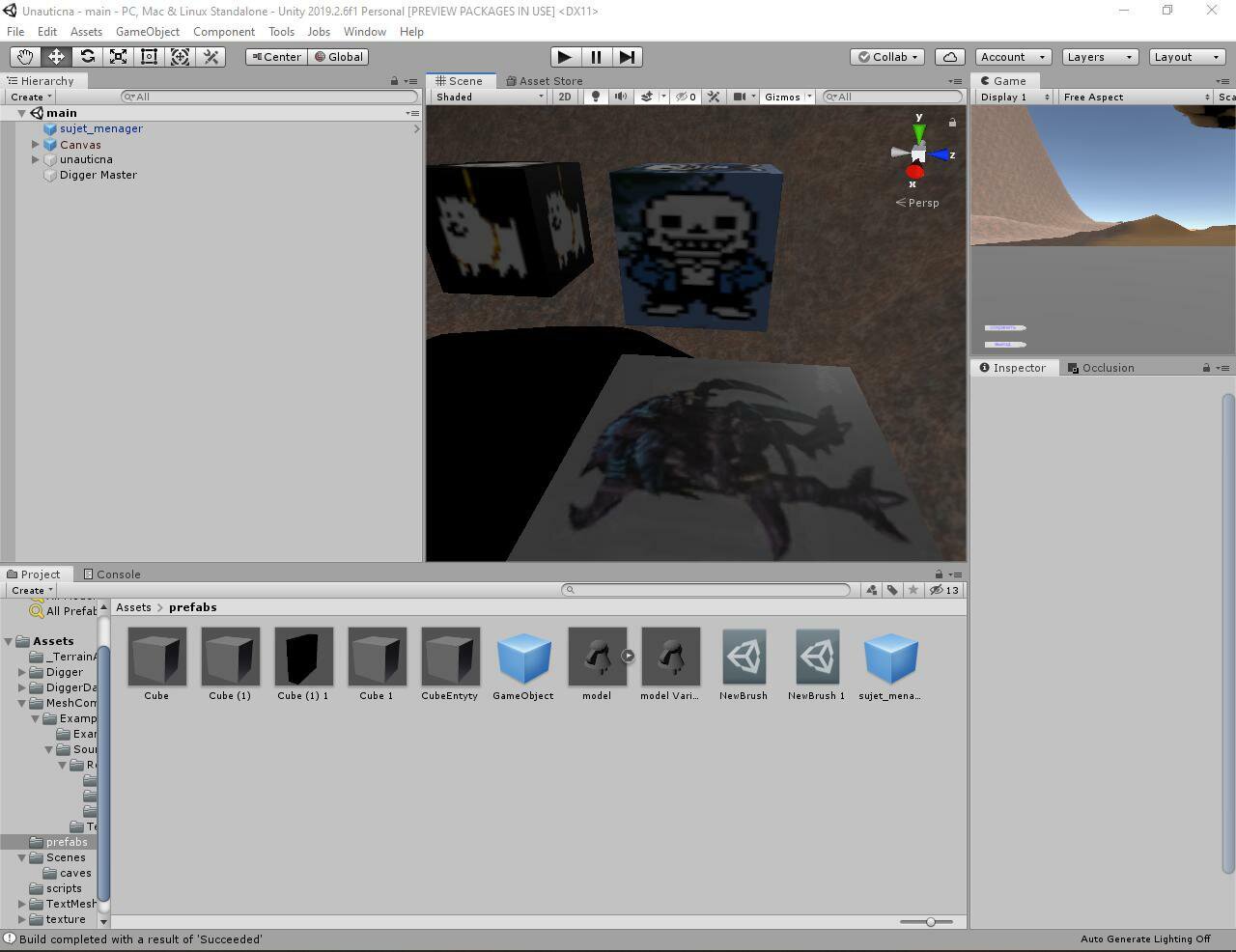Image resolution: width=1236 pixels, height=952 pixels.
Task: Open Window menu
Action: (365, 32)
